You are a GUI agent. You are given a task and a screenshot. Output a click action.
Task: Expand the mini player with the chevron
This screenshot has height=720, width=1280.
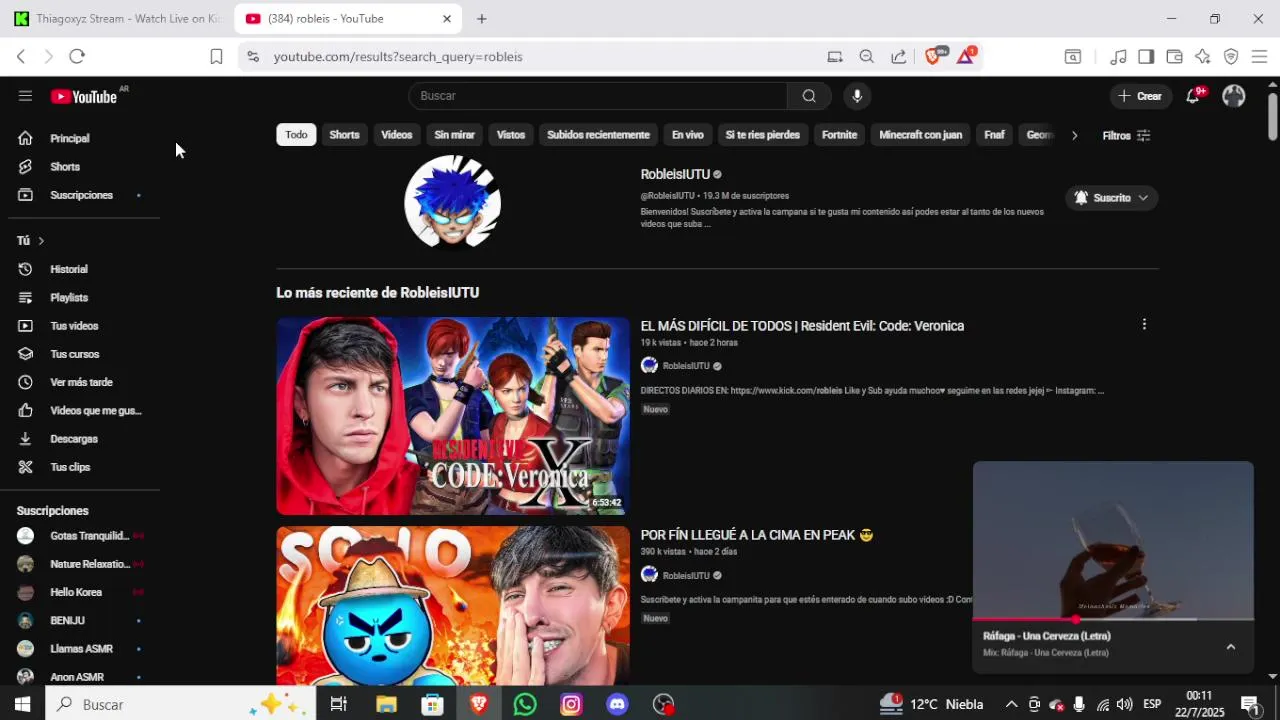1231,647
